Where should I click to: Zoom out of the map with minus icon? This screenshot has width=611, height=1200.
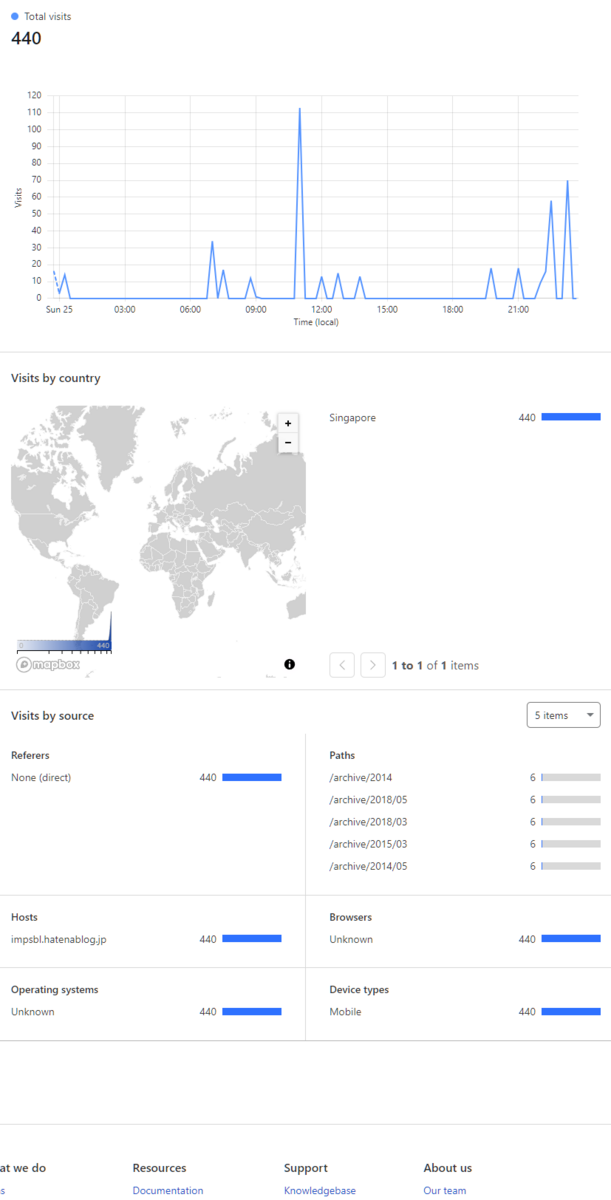coord(288,442)
